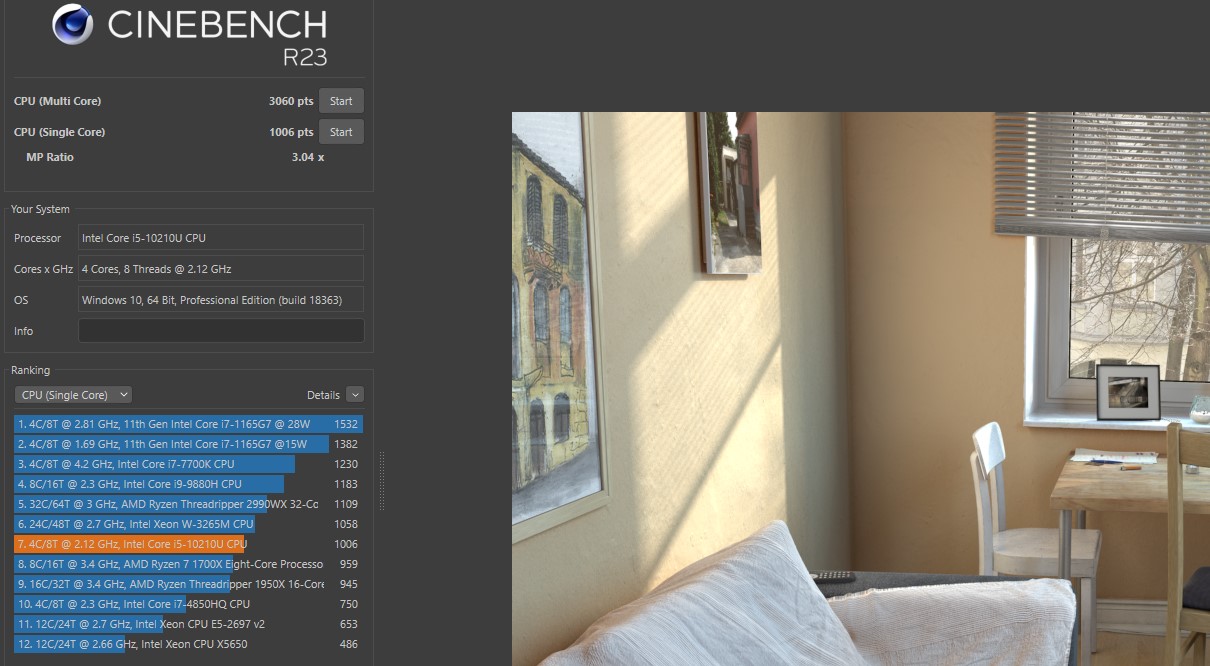1210x666 pixels.
Task: Click the Cores x GHz value field
Action: tap(221, 269)
